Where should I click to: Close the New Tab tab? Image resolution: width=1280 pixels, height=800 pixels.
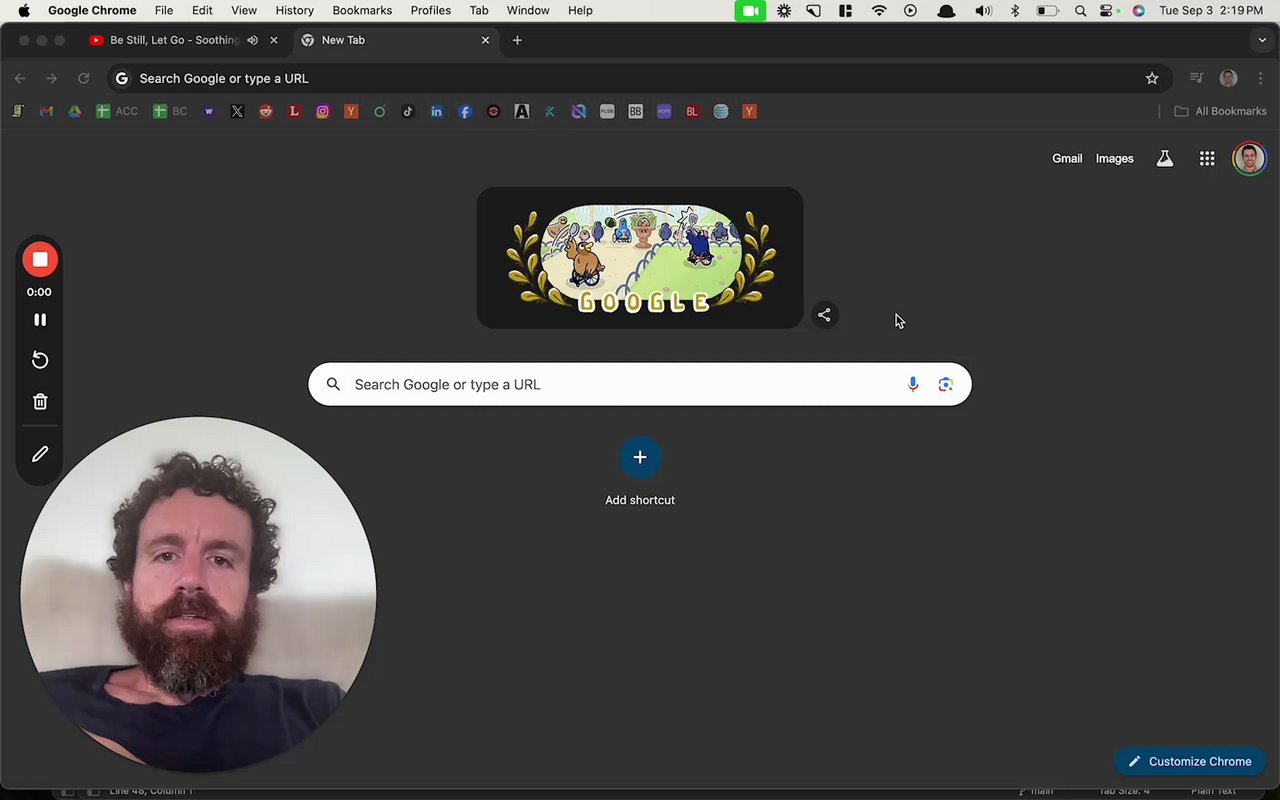(486, 40)
